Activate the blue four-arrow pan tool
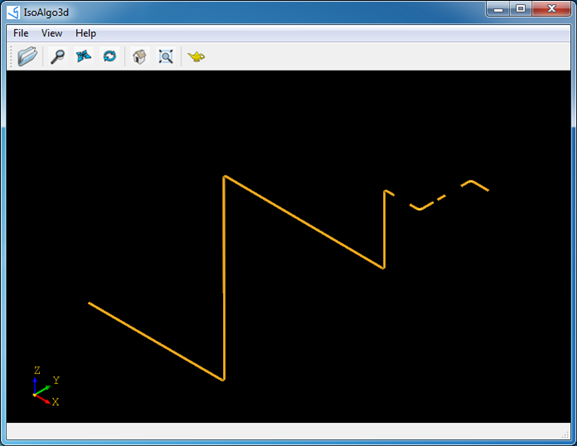This screenshot has width=577, height=446. pyautogui.click(x=84, y=56)
